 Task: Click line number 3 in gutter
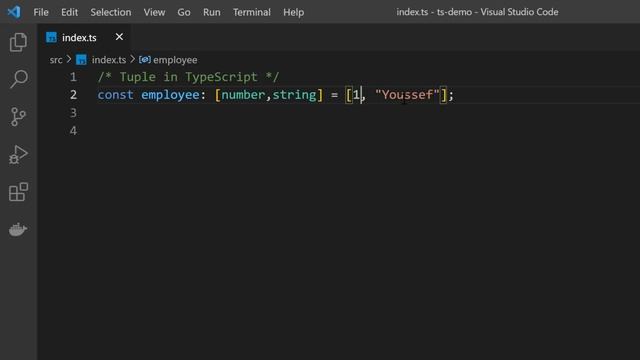[73, 113]
